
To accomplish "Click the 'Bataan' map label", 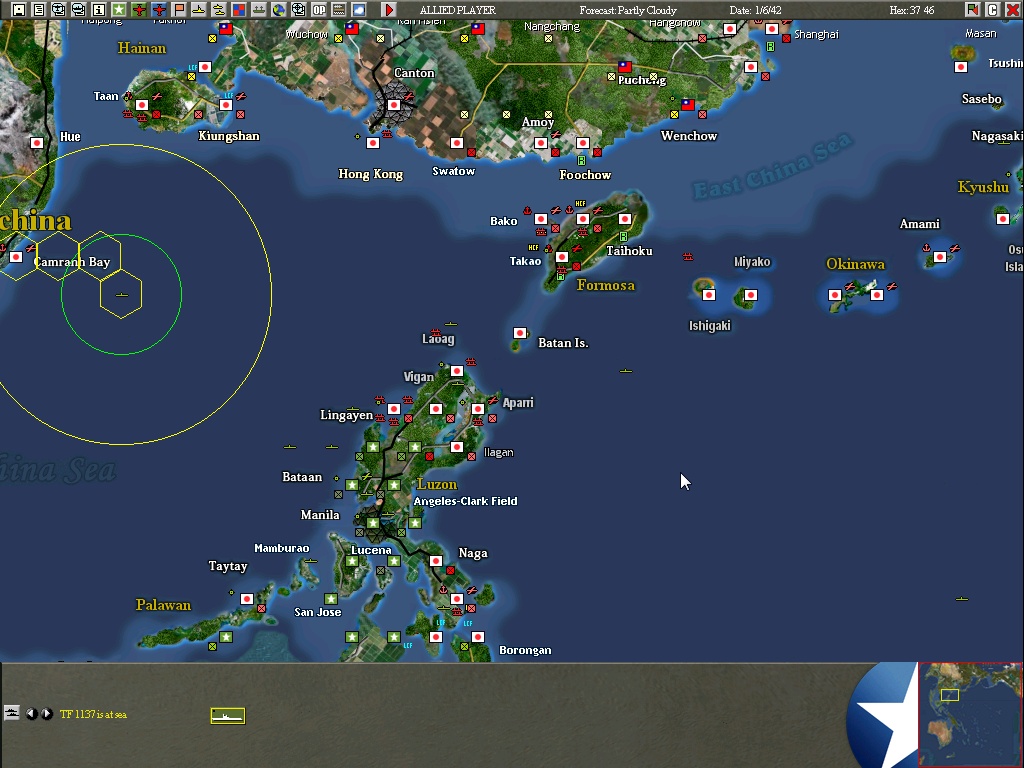I will pos(302,477).
